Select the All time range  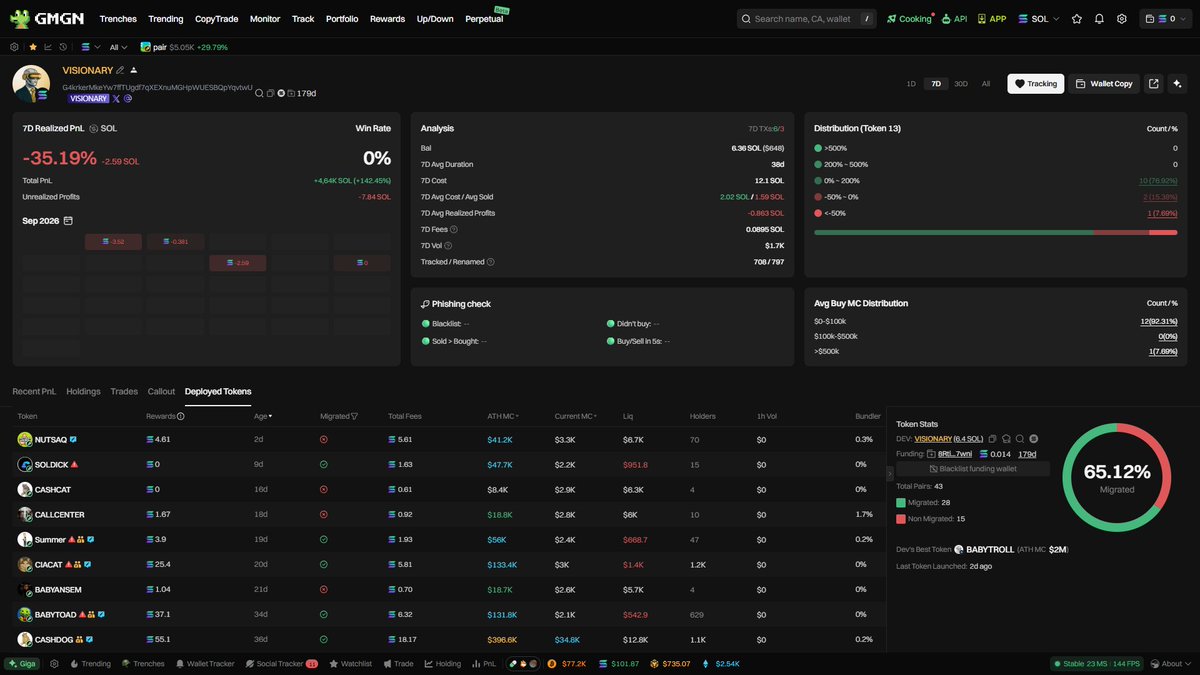[x=986, y=84]
